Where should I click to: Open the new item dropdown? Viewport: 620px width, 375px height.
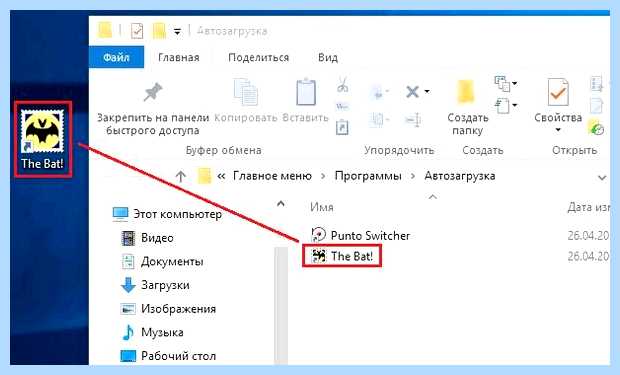[x=506, y=83]
